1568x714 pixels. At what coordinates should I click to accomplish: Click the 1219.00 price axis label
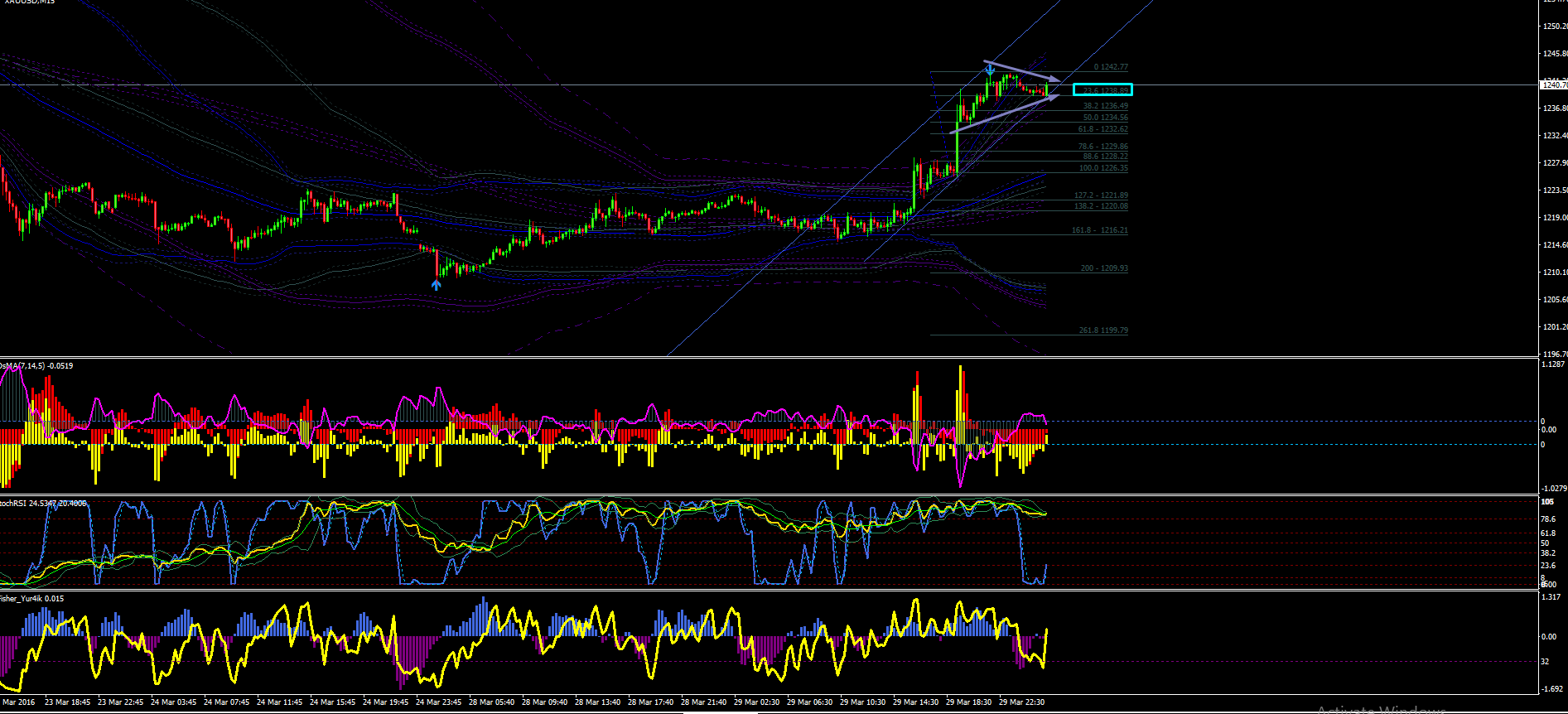point(1554,218)
